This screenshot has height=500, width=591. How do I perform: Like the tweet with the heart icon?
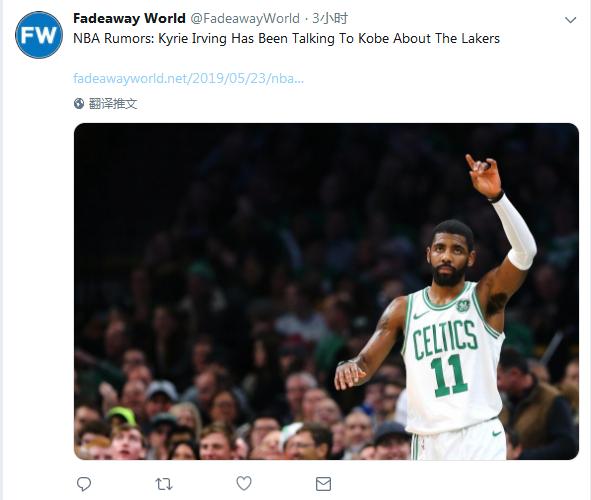point(243,483)
